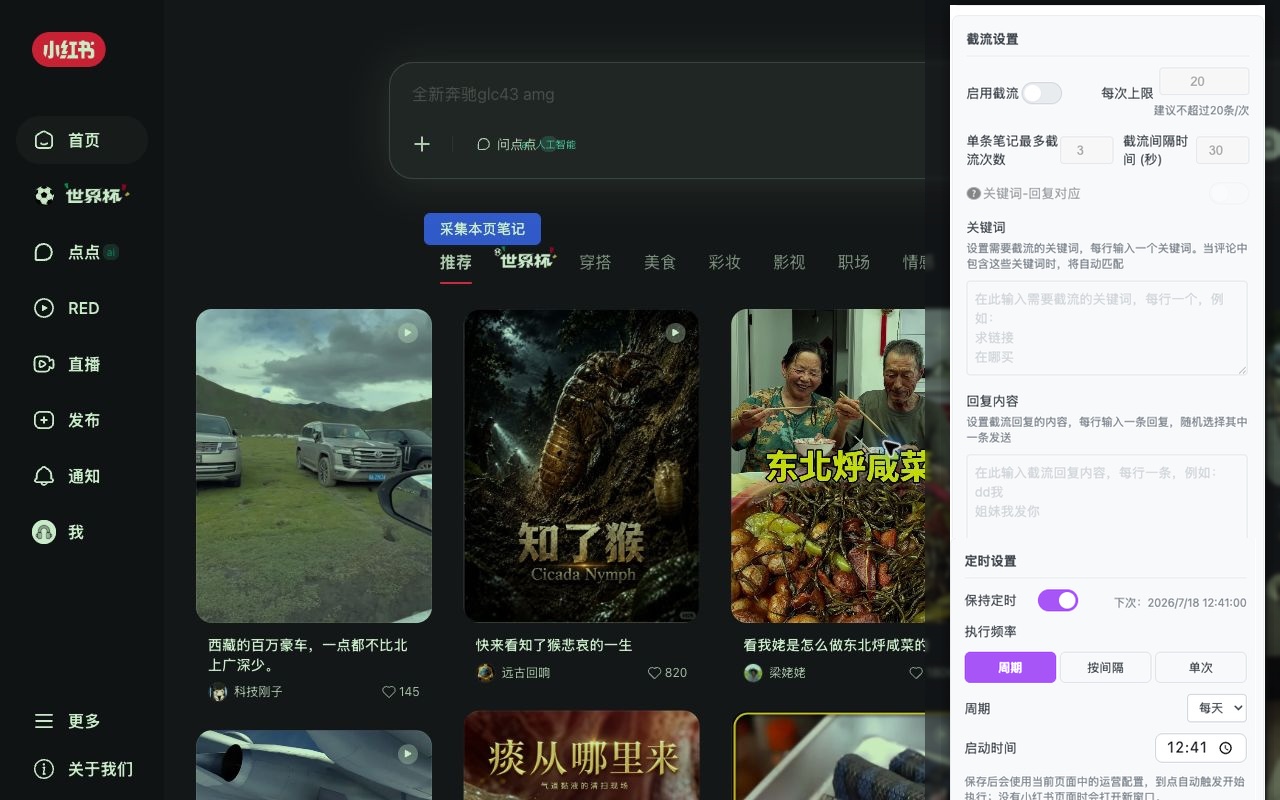Click the 关键词 textarea
This screenshot has width=1280, height=800.
[1107, 328]
